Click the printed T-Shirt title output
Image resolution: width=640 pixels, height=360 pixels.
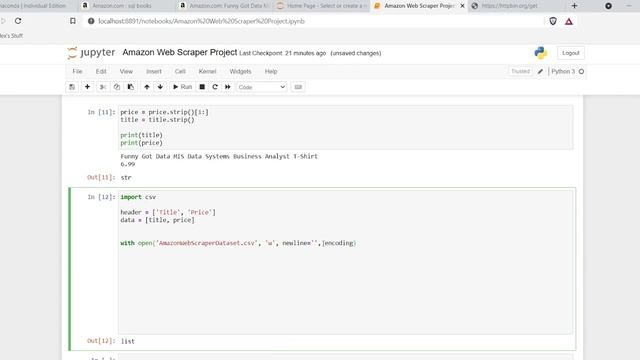click(219, 156)
